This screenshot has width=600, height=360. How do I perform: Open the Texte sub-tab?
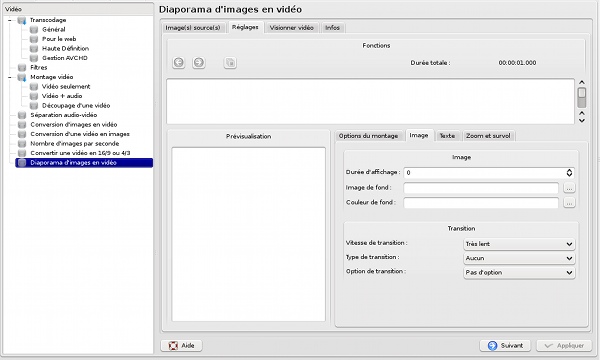pos(447,136)
